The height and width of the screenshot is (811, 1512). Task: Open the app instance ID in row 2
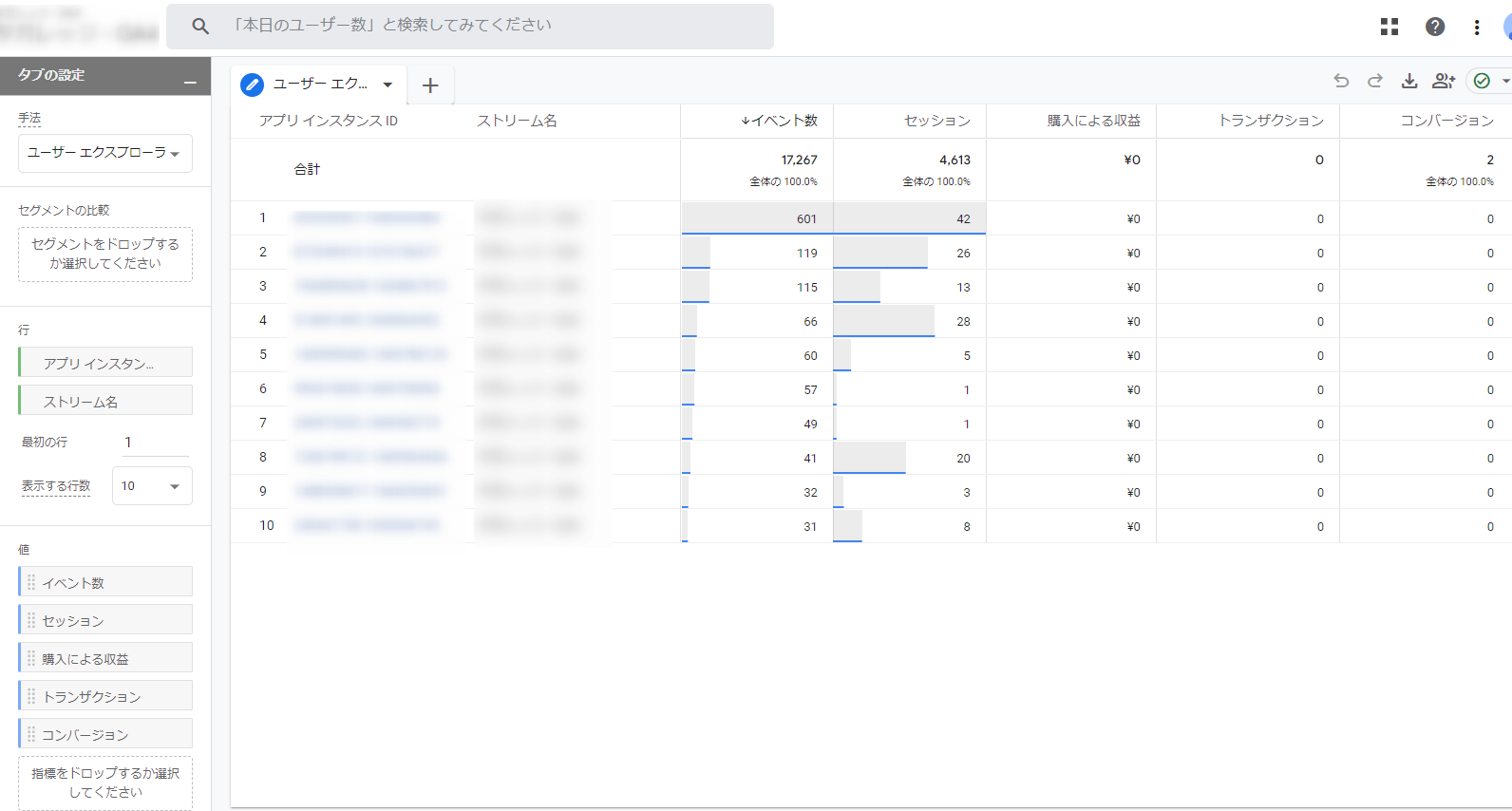(x=367, y=253)
